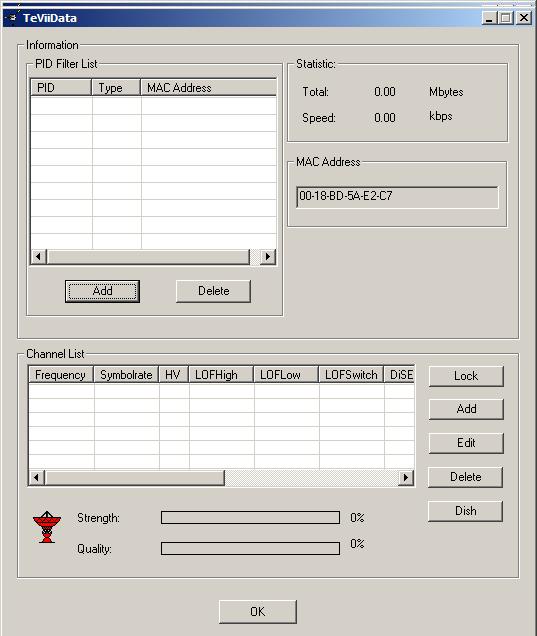
Task: Click the red satellite dish icon
Action: [47, 526]
